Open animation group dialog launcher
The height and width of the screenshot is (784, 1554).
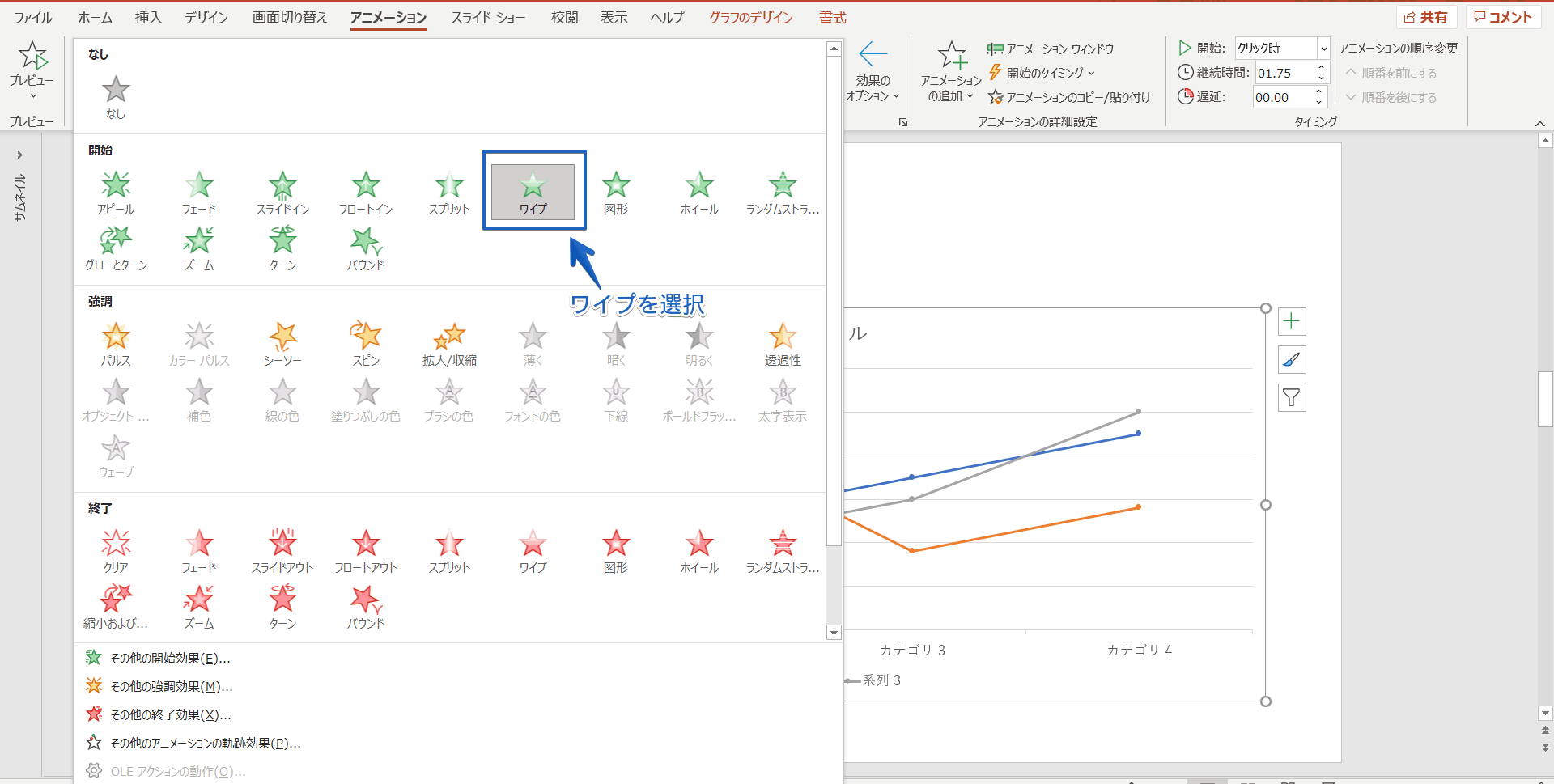[903, 122]
